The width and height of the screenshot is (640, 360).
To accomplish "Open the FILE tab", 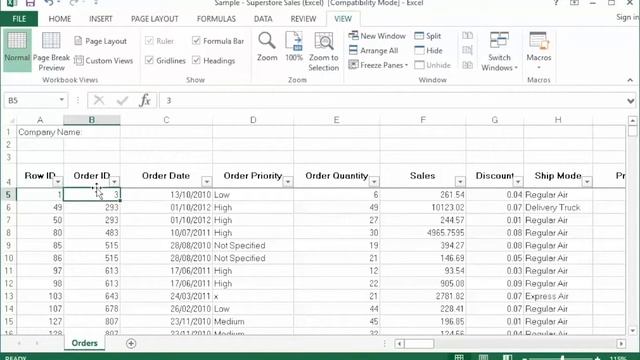I will click(x=19, y=19).
